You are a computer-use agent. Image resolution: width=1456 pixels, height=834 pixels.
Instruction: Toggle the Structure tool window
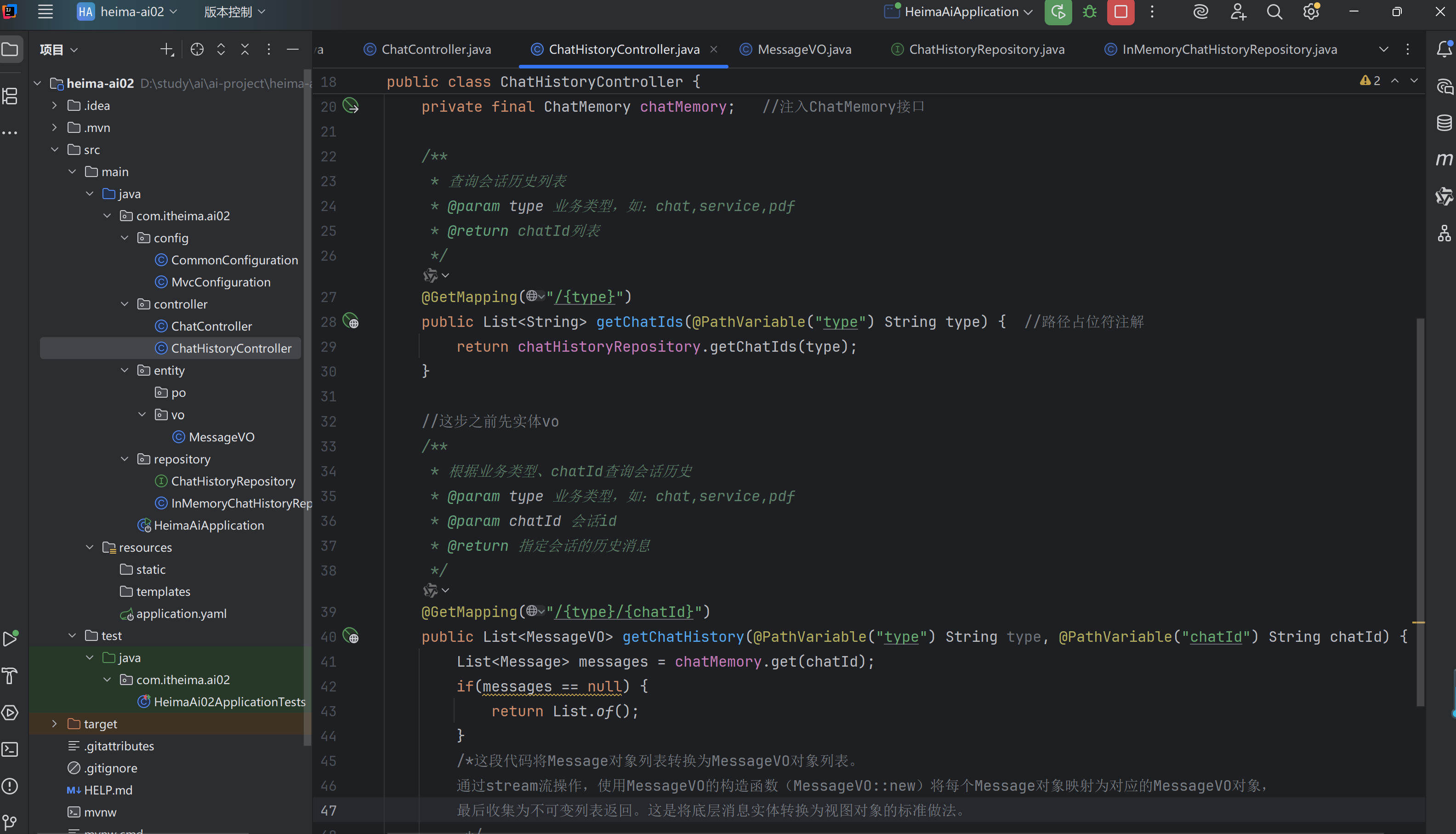click(x=10, y=96)
